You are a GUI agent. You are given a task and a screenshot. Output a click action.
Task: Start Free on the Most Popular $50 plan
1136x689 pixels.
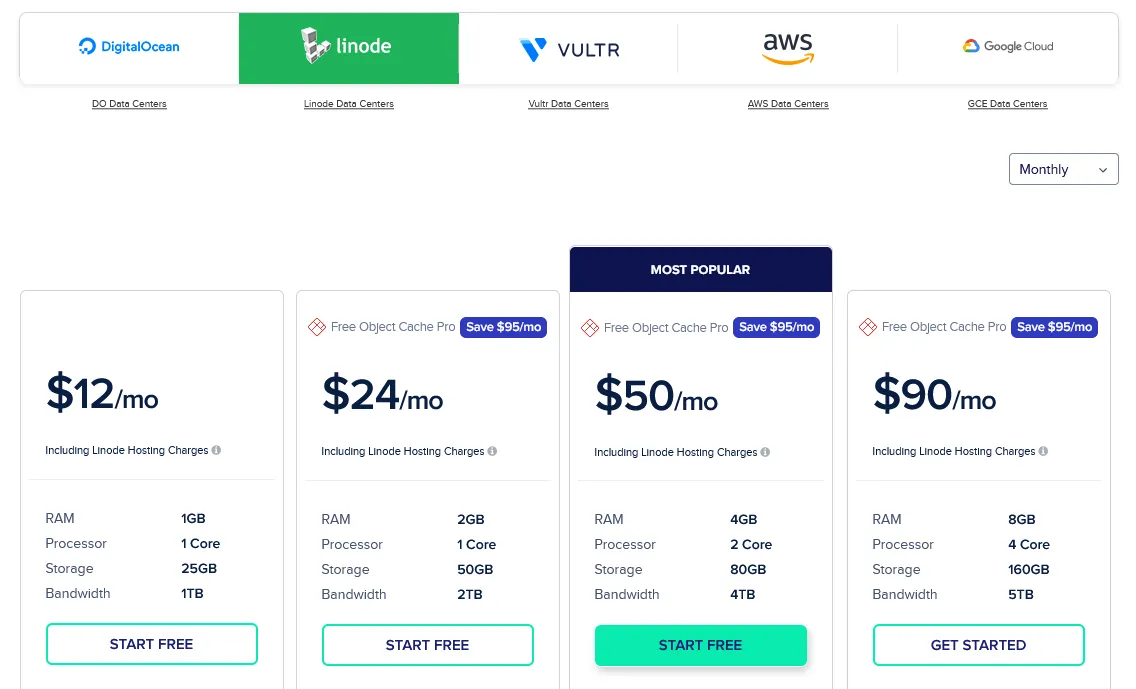coord(700,645)
